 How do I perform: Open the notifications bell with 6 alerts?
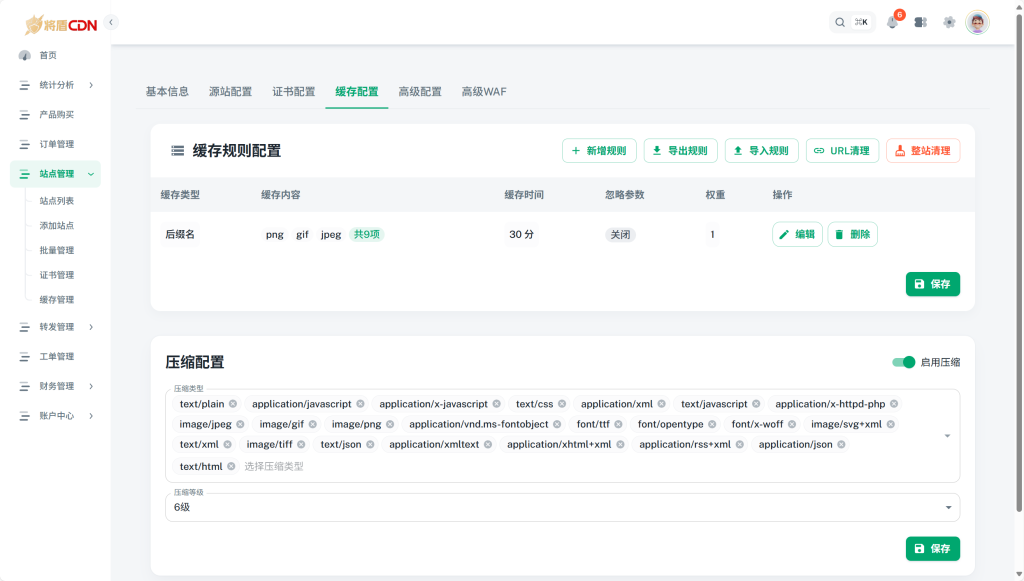pyautogui.click(x=892, y=21)
